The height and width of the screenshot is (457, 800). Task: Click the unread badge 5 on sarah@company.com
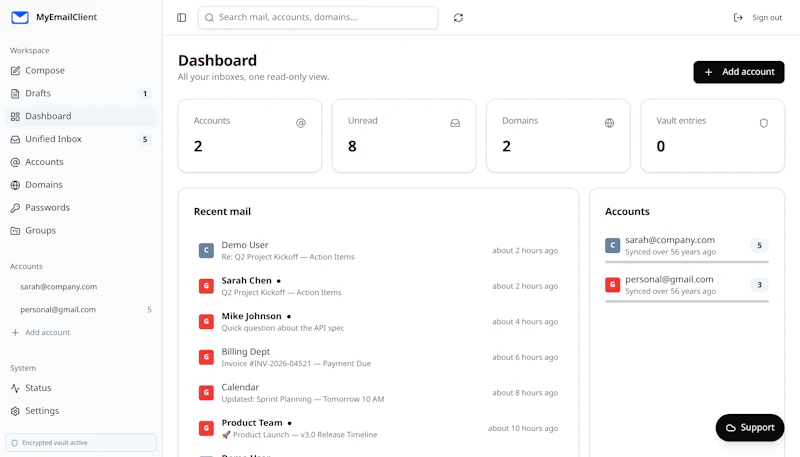759,245
